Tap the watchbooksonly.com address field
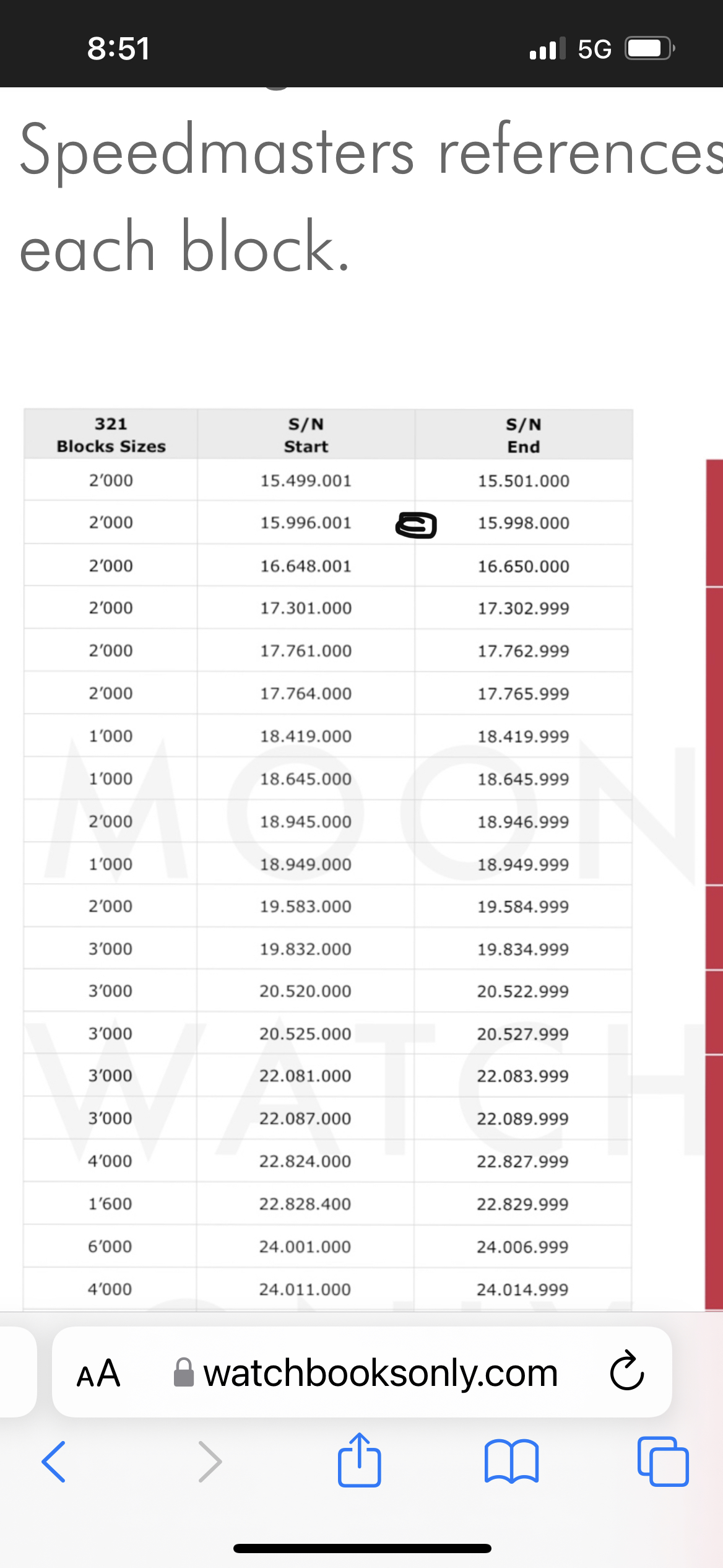 point(380,1372)
